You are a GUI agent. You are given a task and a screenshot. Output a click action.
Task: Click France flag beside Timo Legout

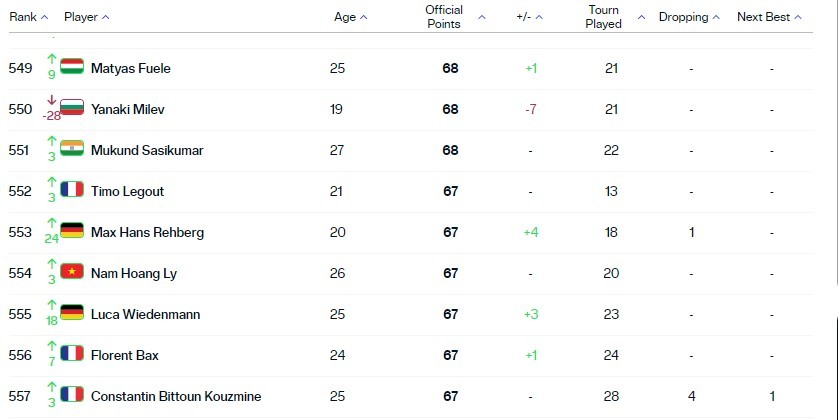coord(72,189)
